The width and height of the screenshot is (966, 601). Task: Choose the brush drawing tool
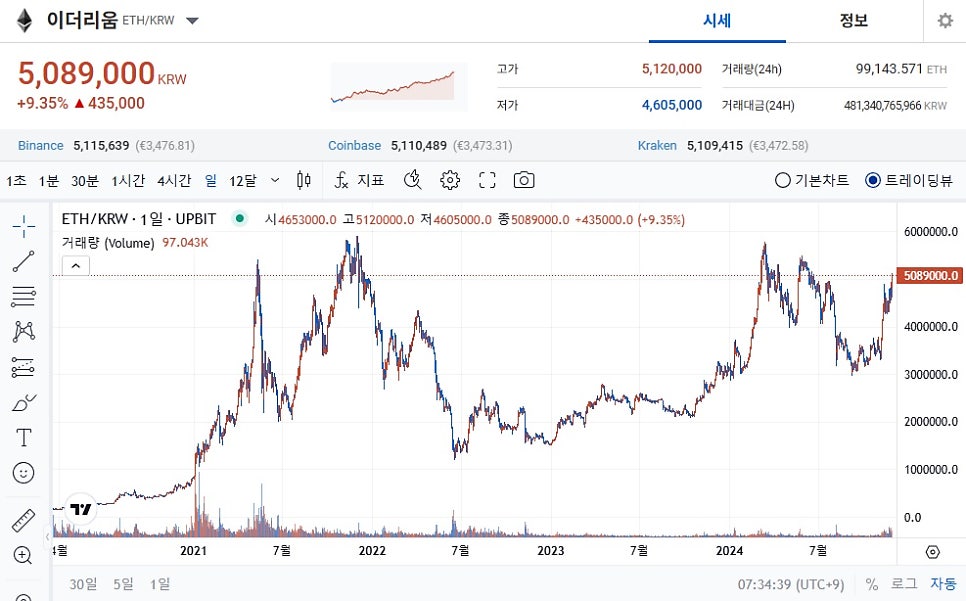24,402
